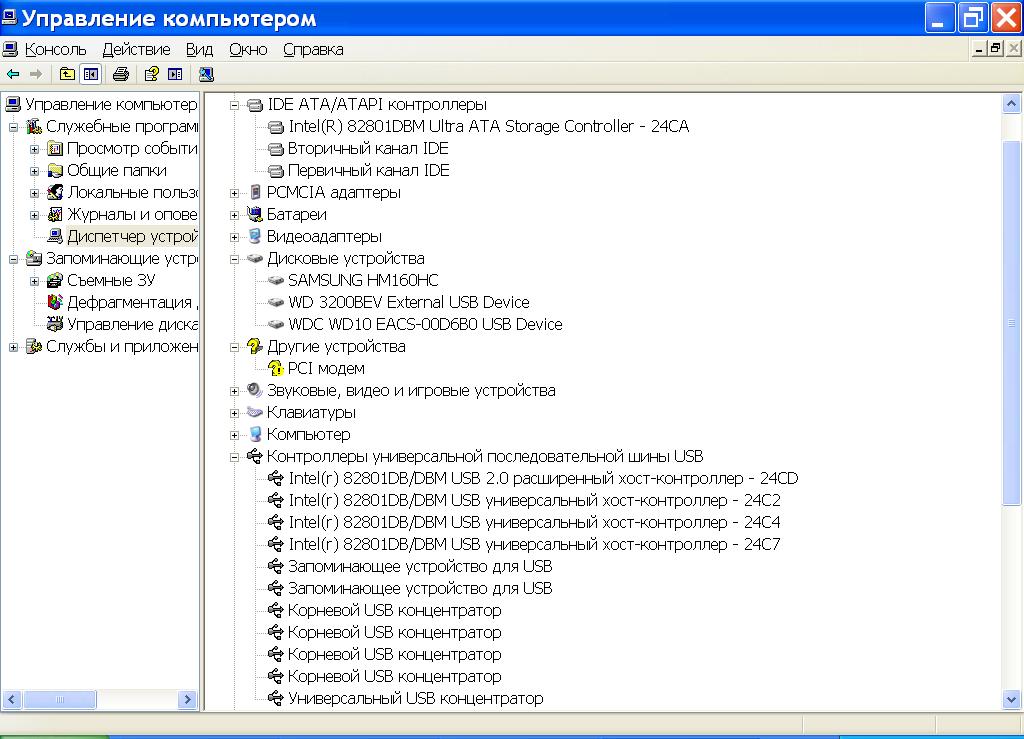Toggle the console tree show/hide icon
The width and height of the screenshot is (1024, 739).
coord(91,74)
